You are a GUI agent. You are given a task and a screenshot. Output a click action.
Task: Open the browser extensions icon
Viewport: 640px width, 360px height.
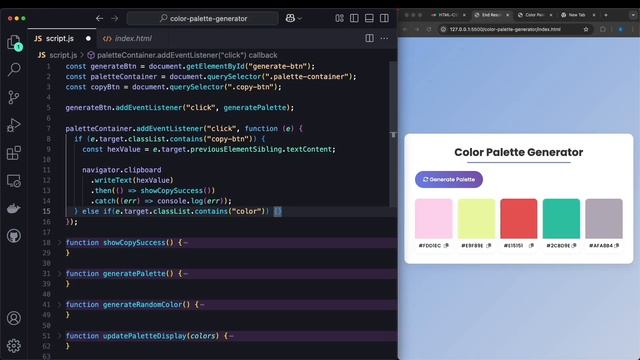pos(603,29)
